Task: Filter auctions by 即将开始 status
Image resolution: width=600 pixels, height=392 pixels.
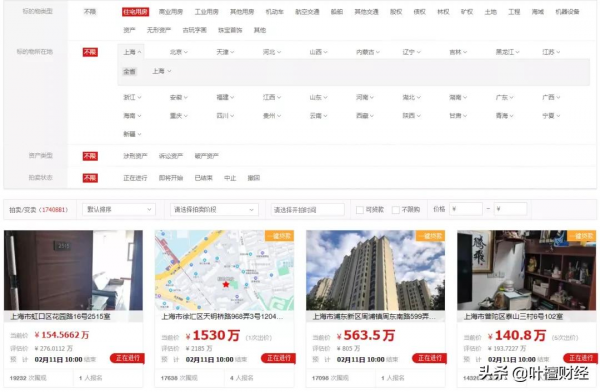Action: [171, 178]
